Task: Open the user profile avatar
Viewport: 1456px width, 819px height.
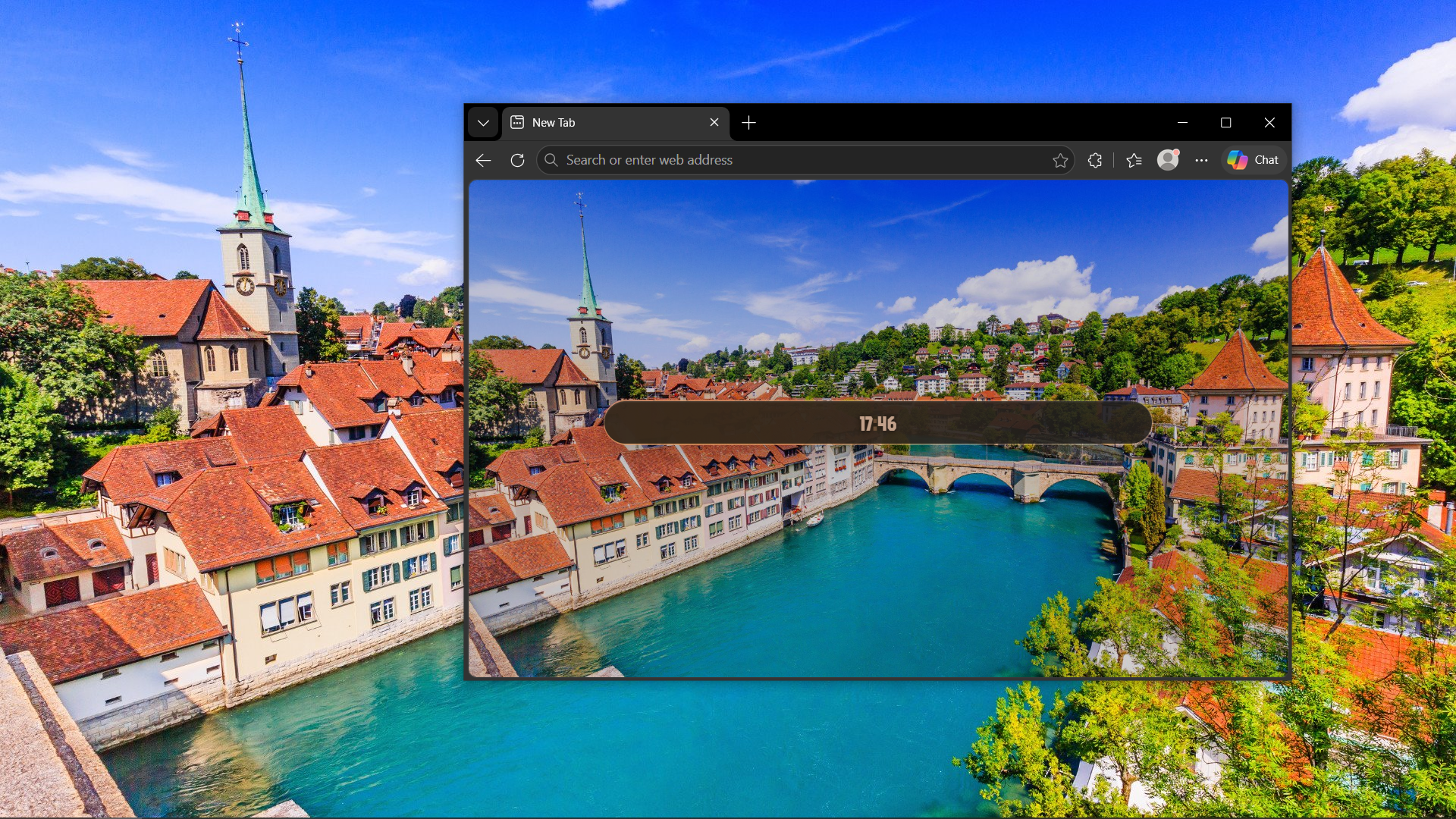Action: pos(1168,160)
